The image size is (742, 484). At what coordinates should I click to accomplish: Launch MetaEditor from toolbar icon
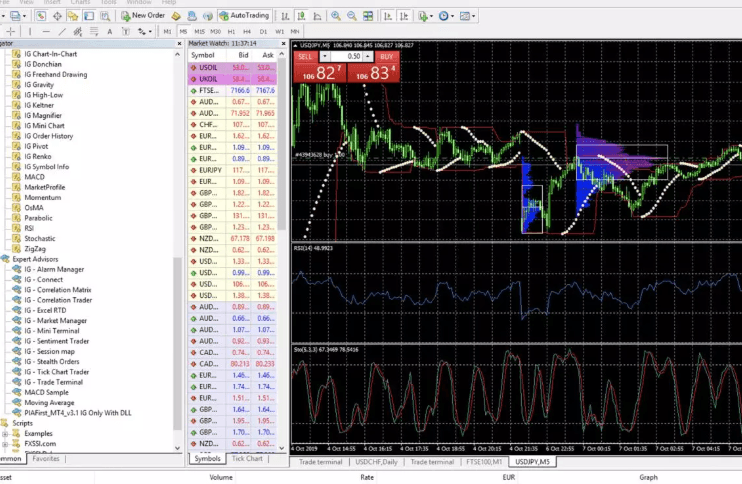pos(176,16)
